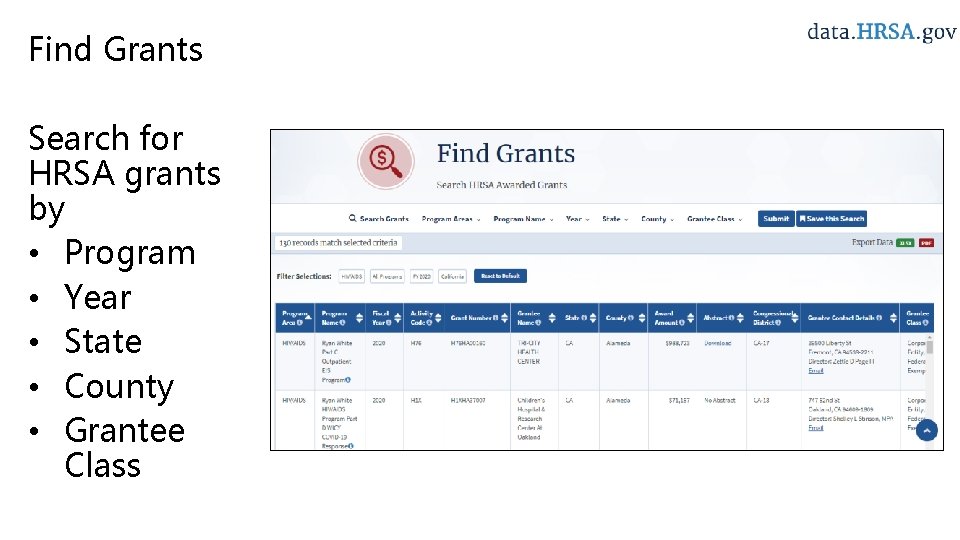Viewport: 960px width, 540px height.
Task: Sort by the Award Amount column arrows
Action: click(691, 318)
